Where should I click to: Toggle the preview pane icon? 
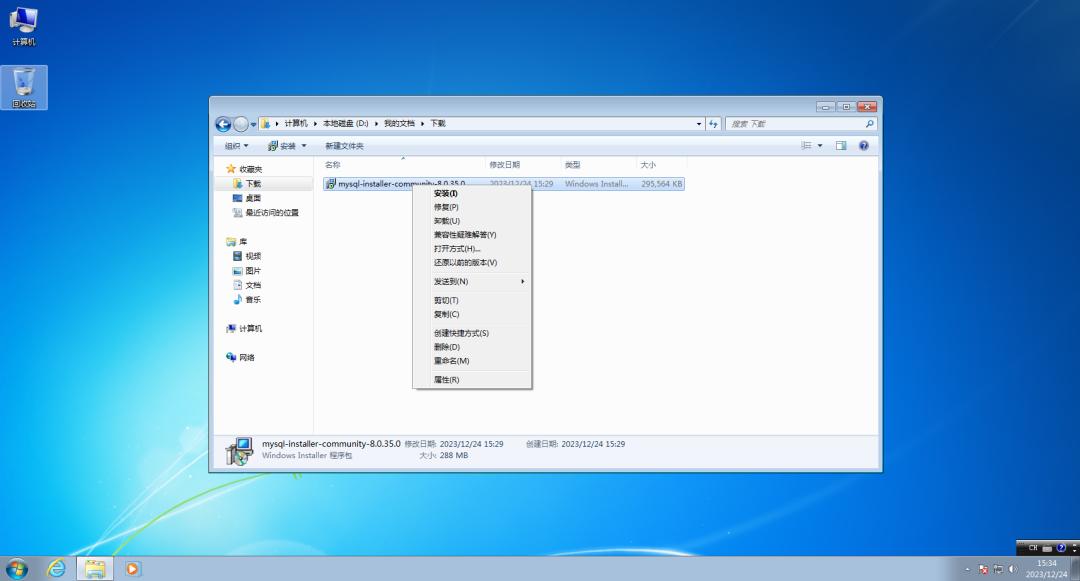click(x=841, y=146)
